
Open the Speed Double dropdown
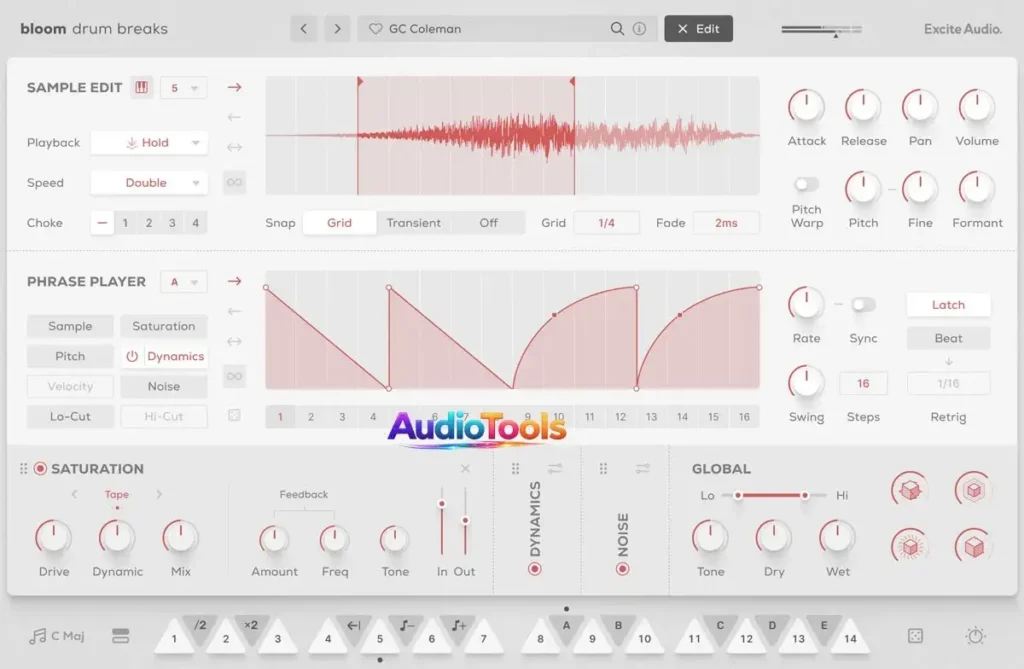pyautogui.click(x=149, y=182)
